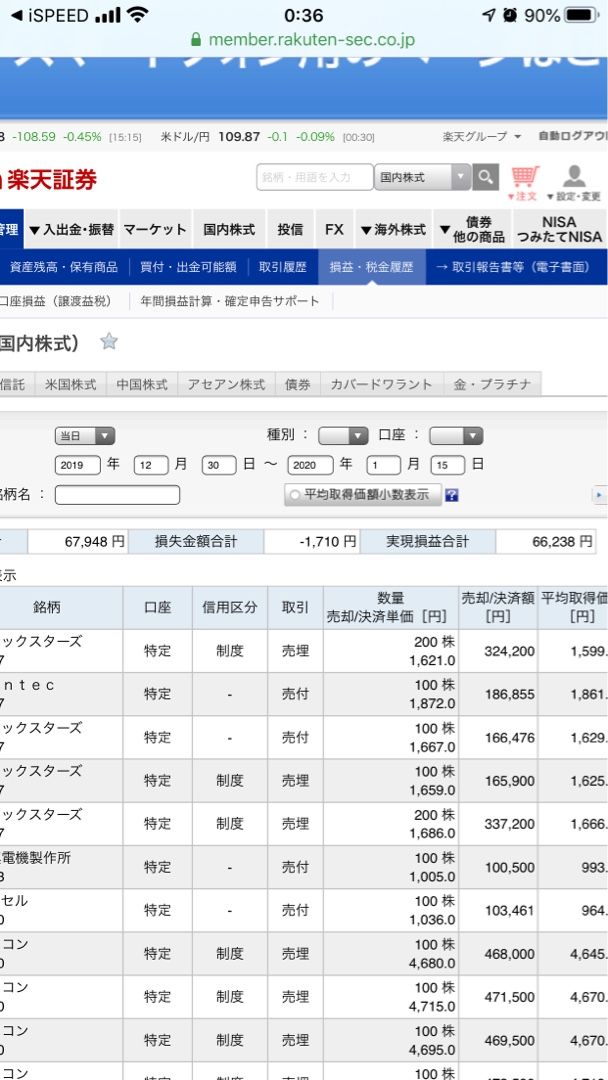Image resolution: width=608 pixels, height=1080 pixels.
Task: Open the shopping cart order icon
Action: (524, 181)
